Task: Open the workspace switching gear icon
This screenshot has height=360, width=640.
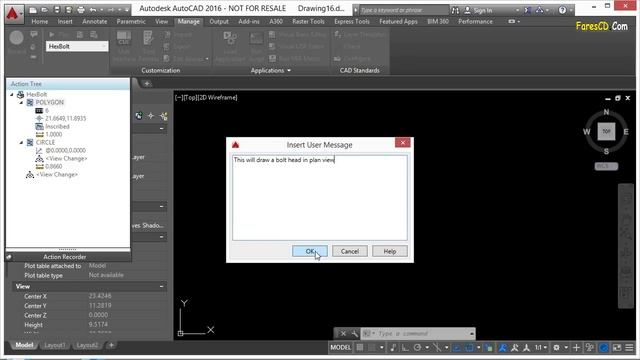Action: pyautogui.click(x=556, y=348)
